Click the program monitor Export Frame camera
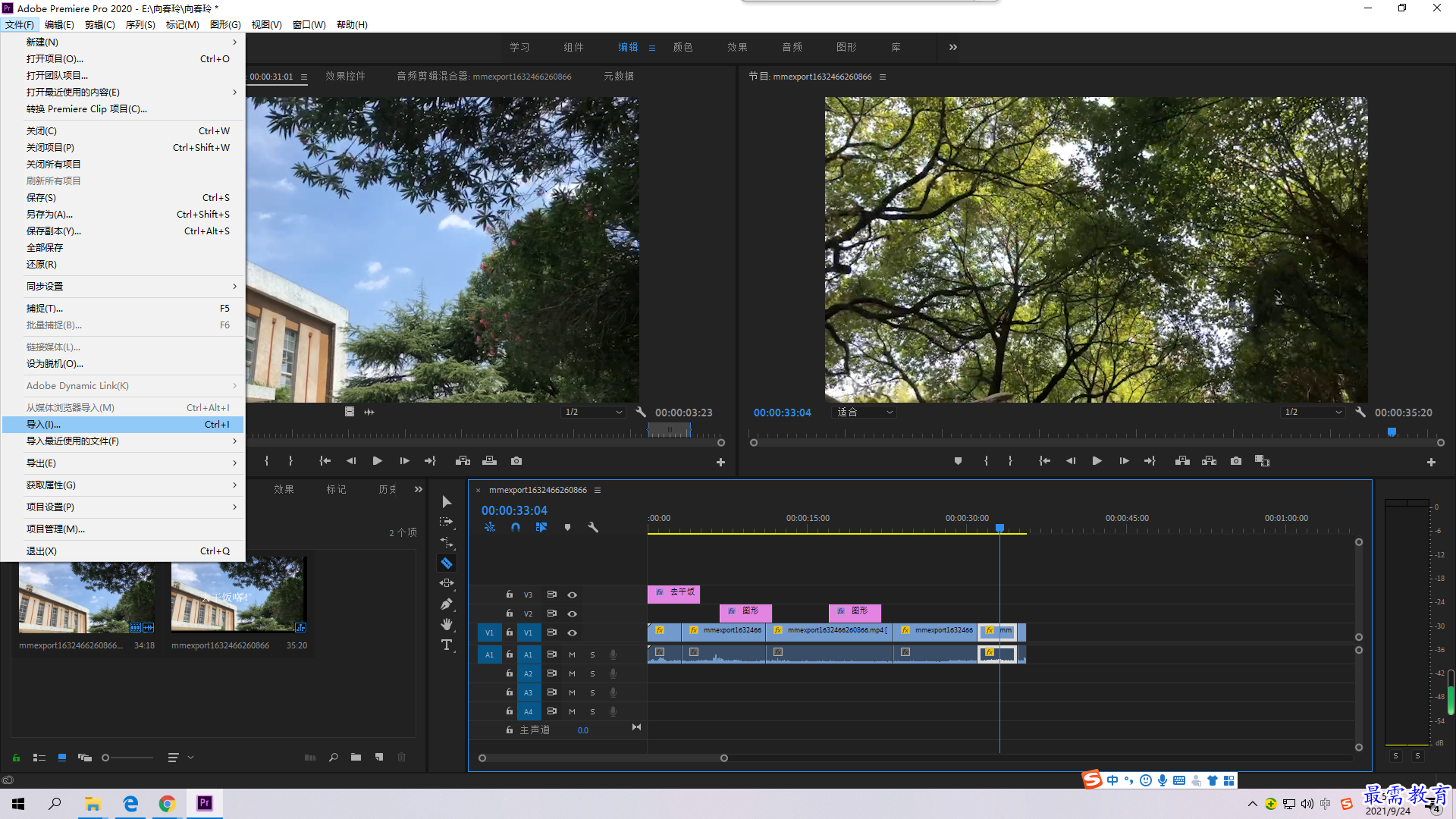The height and width of the screenshot is (819, 1456). 1236,461
